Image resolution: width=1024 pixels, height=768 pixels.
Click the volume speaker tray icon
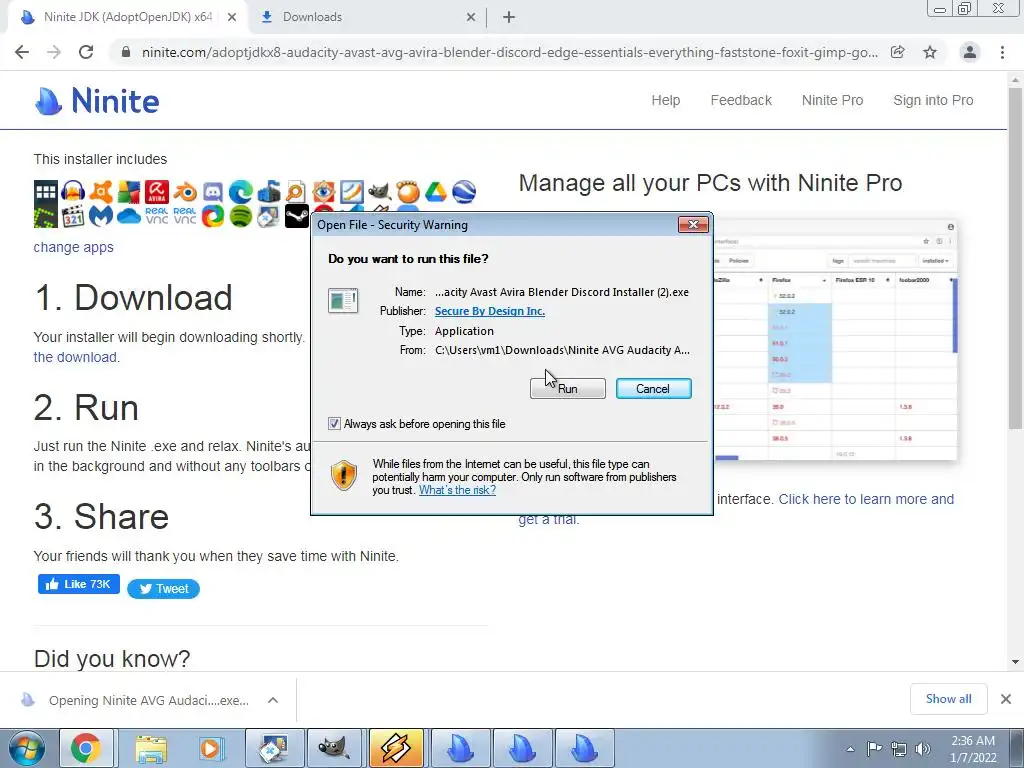coord(922,749)
